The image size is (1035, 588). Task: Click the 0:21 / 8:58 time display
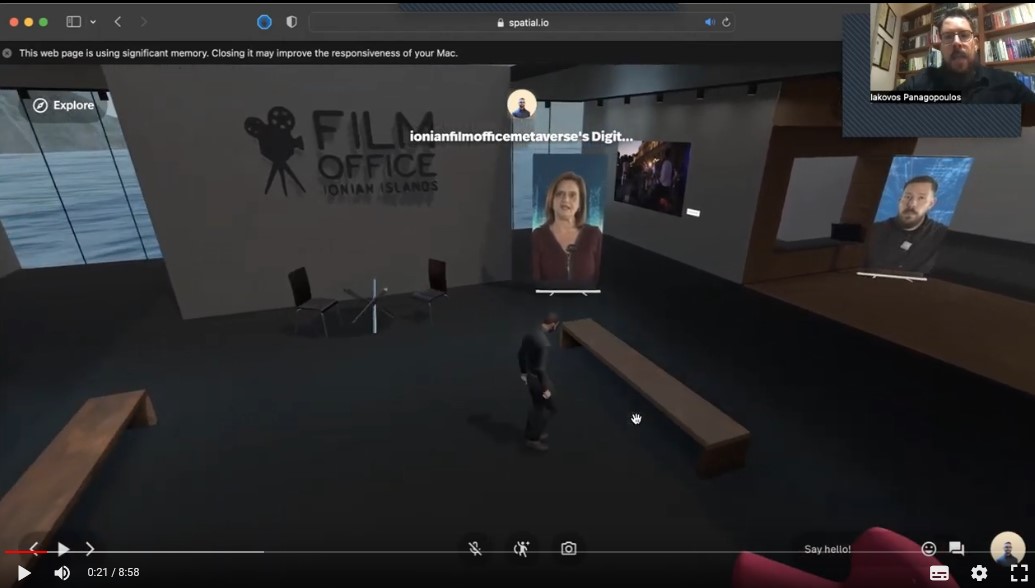coord(114,573)
